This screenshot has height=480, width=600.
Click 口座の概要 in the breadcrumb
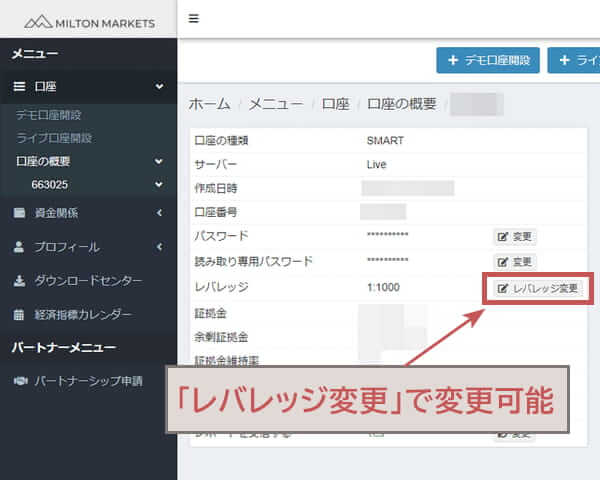click(x=402, y=104)
